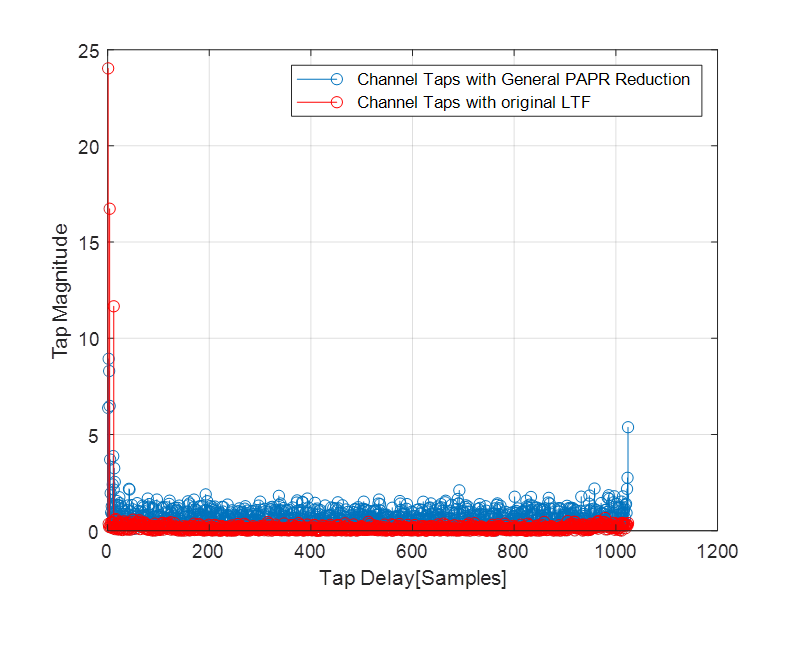Click the red legend line marker
792x656 pixels.
coord(336,103)
